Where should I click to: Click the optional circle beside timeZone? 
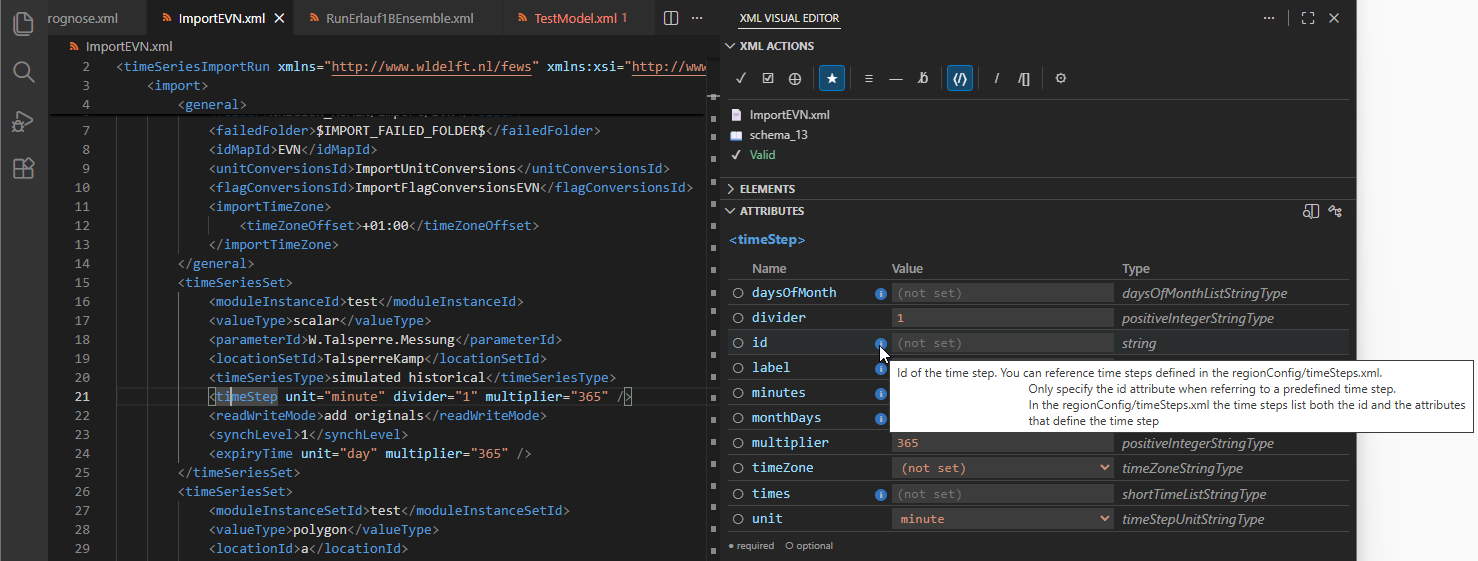738,468
